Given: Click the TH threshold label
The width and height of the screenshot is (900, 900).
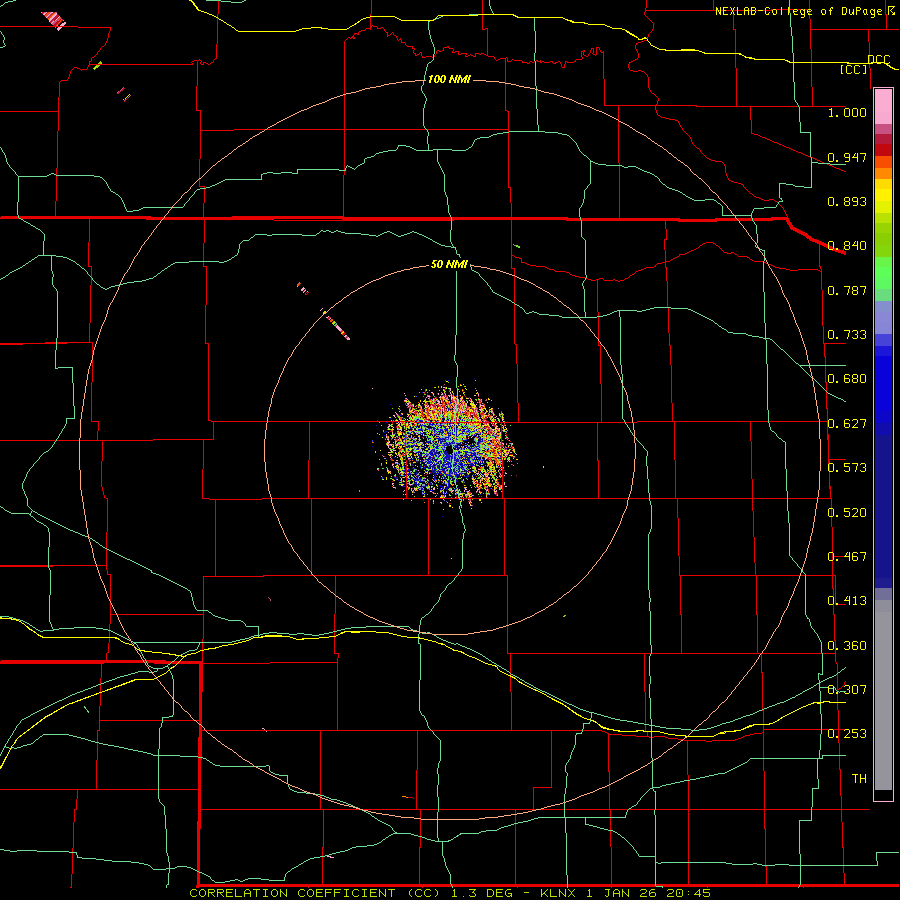Looking at the screenshot, I should [x=859, y=778].
